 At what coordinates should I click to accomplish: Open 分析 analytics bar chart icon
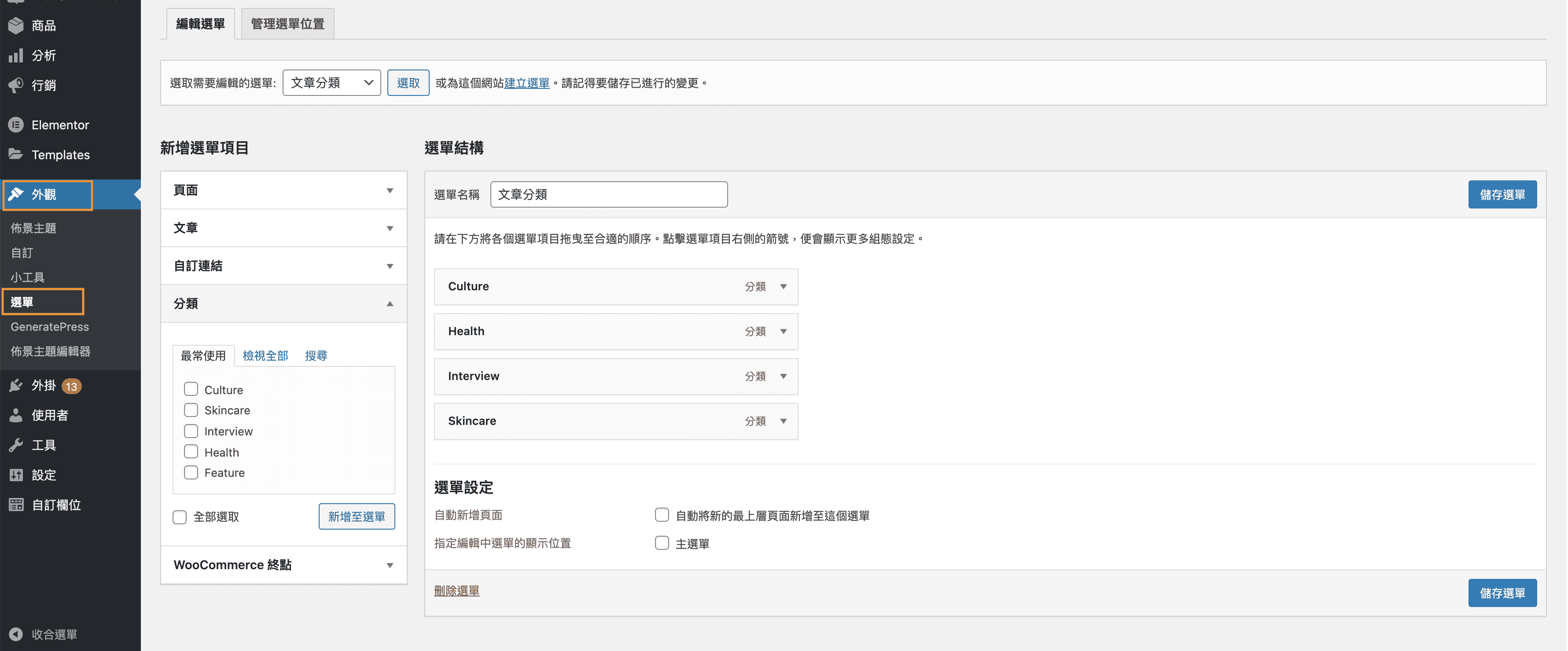16,55
